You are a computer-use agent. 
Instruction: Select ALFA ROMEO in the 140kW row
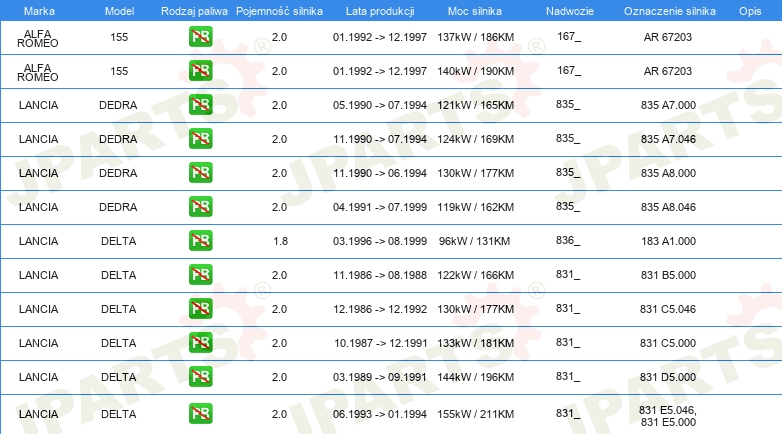[38, 72]
